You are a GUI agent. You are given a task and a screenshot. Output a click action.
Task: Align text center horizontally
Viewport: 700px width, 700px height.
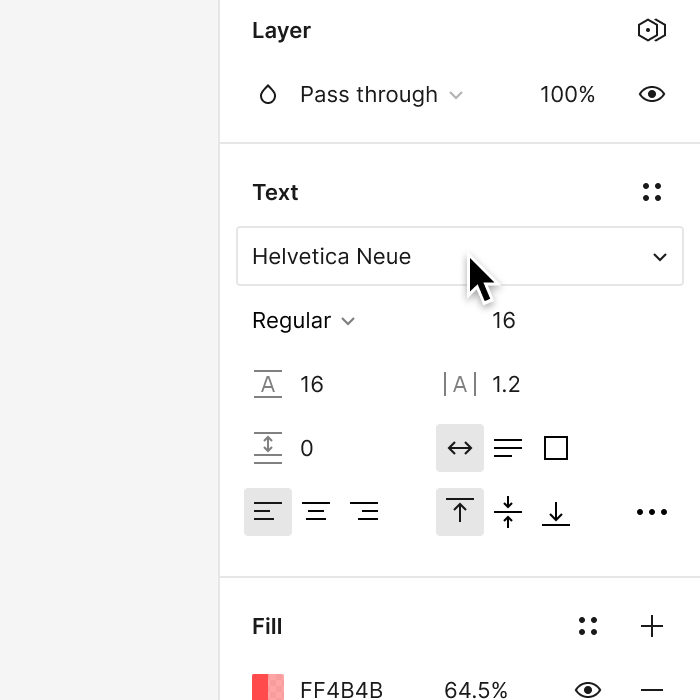point(316,512)
